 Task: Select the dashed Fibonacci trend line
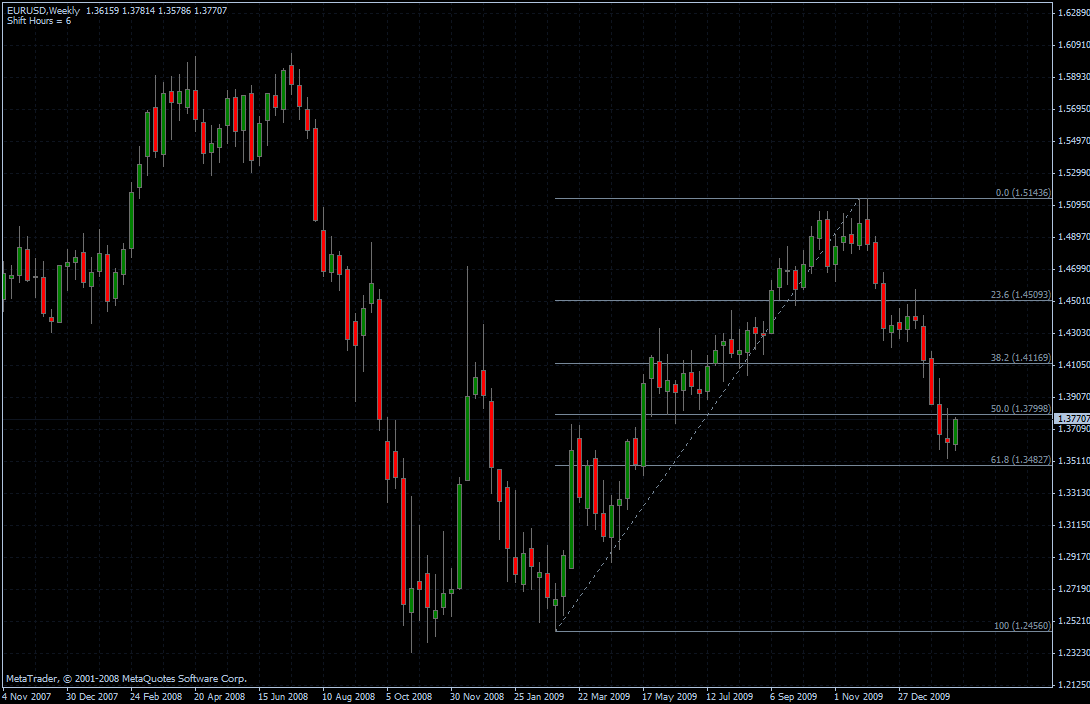(708, 415)
